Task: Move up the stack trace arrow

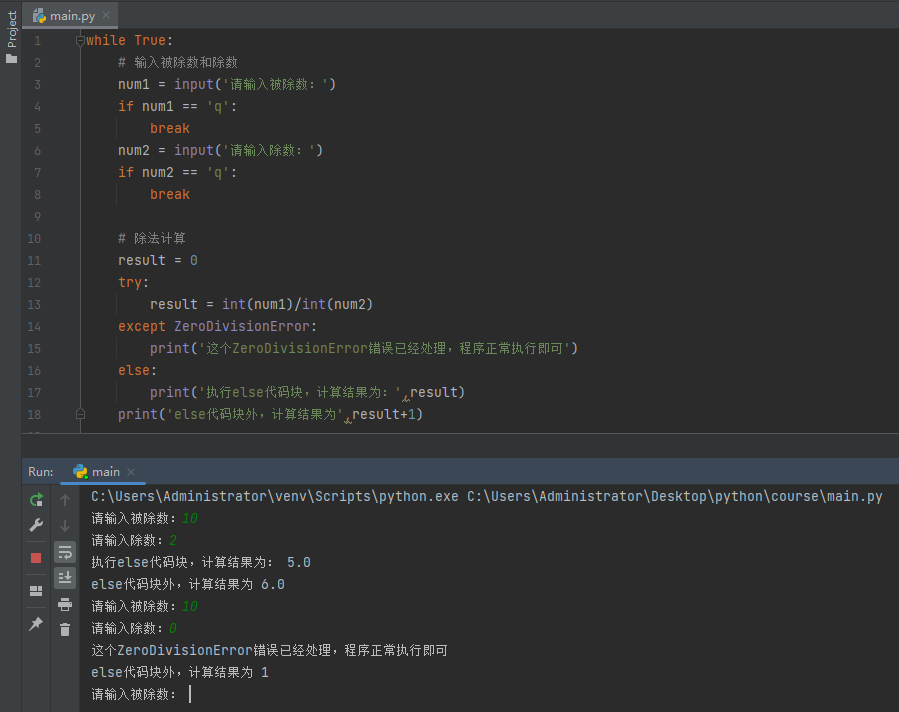Action: coord(65,500)
